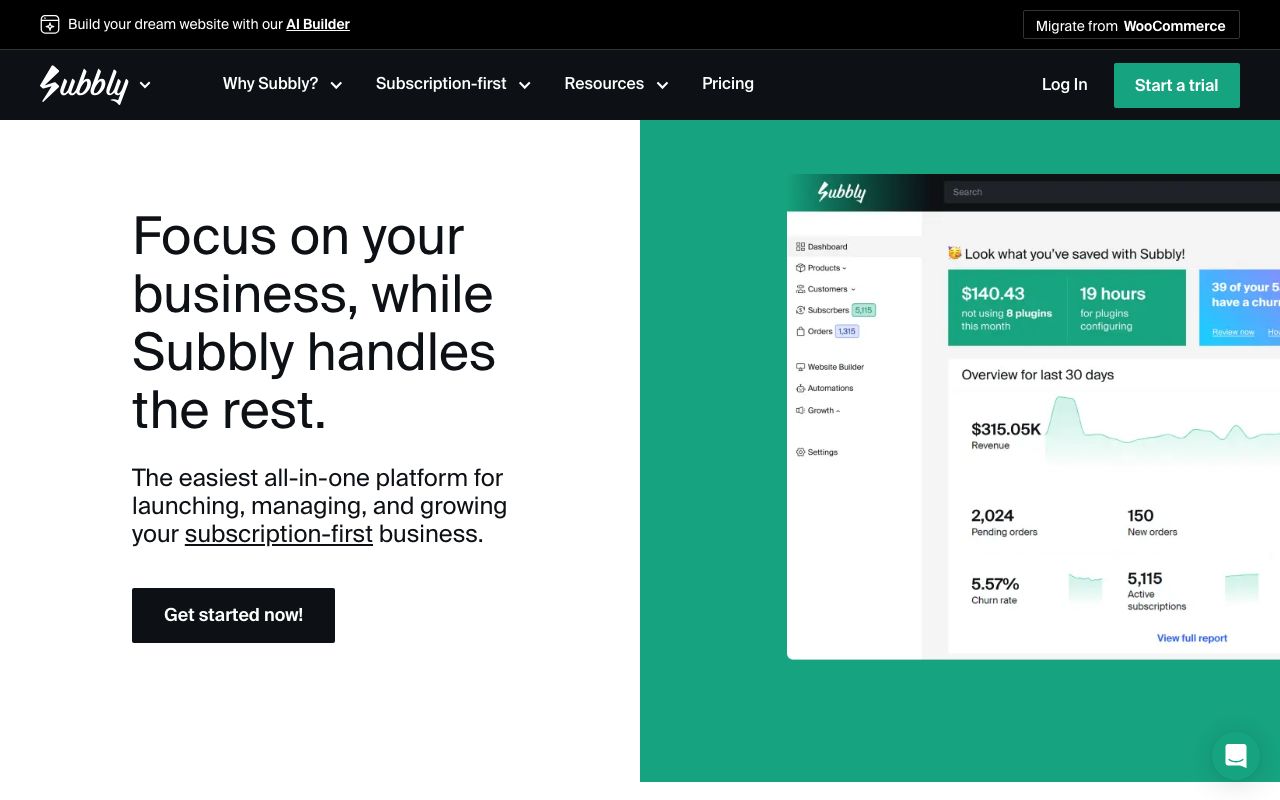Screen dimensions: 1280x800
Task: Click the 2,024 Pending orders value
Action: [992, 516]
